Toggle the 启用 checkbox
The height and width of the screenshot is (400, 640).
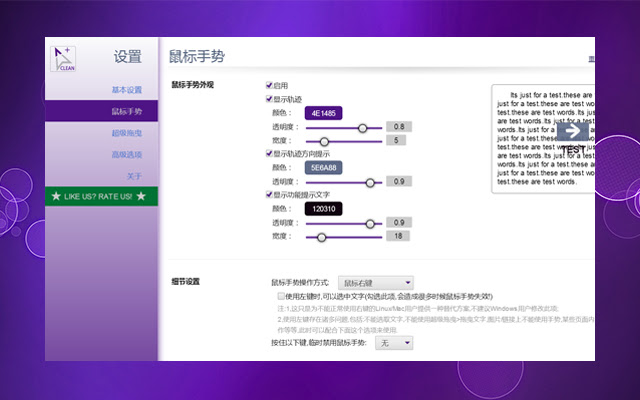pos(269,85)
